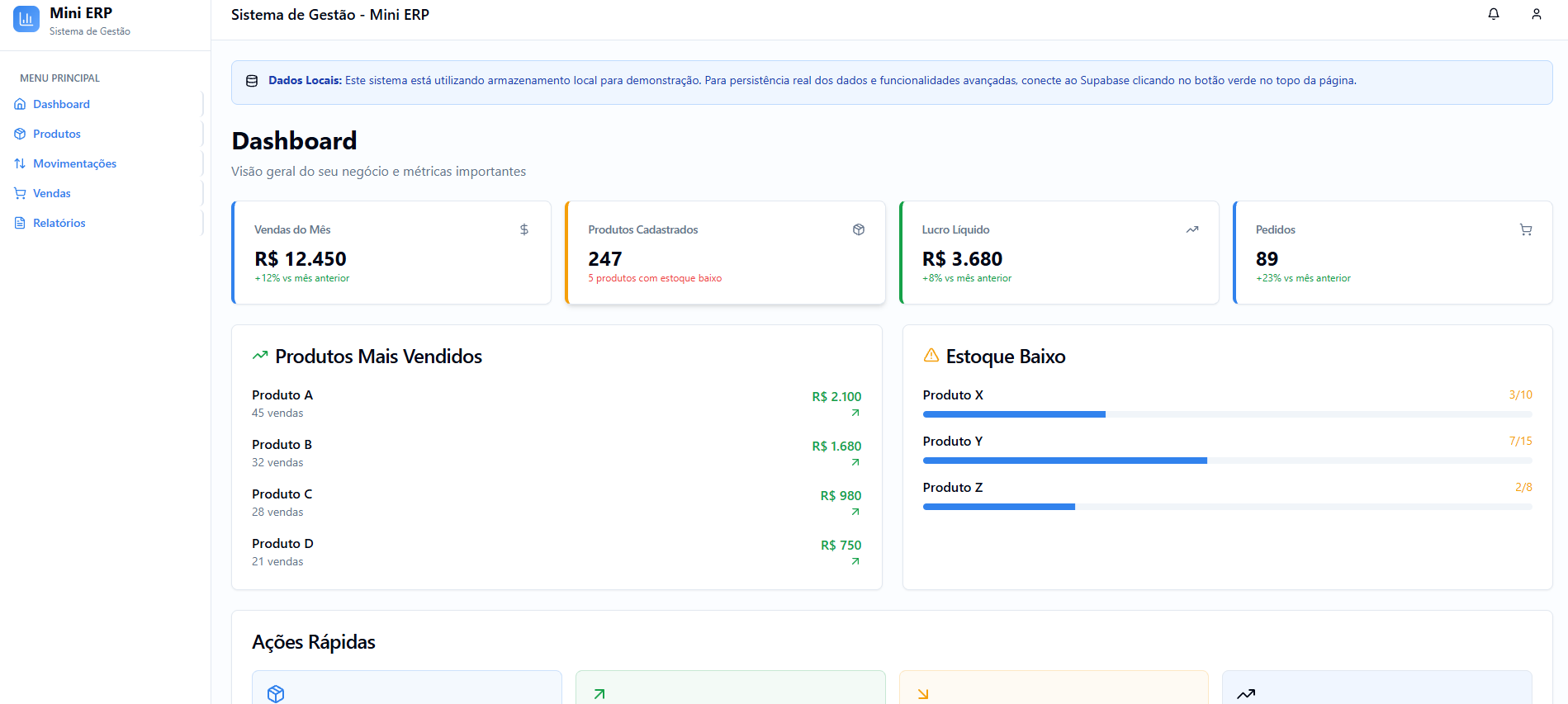Open Dashboard in the main menu
The image size is (1568, 704).
click(x=104, y=104)
